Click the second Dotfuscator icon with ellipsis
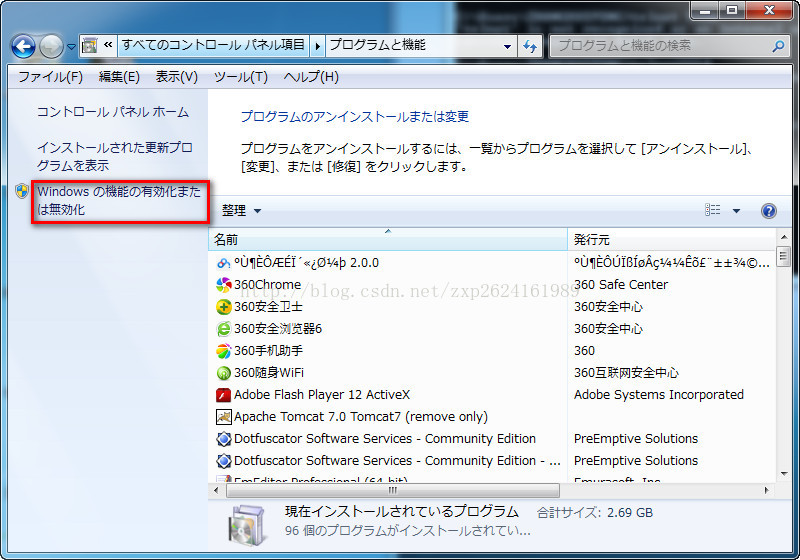Image resolution: width=800 pixels, height=560 pixels. [x=223, y=461]
